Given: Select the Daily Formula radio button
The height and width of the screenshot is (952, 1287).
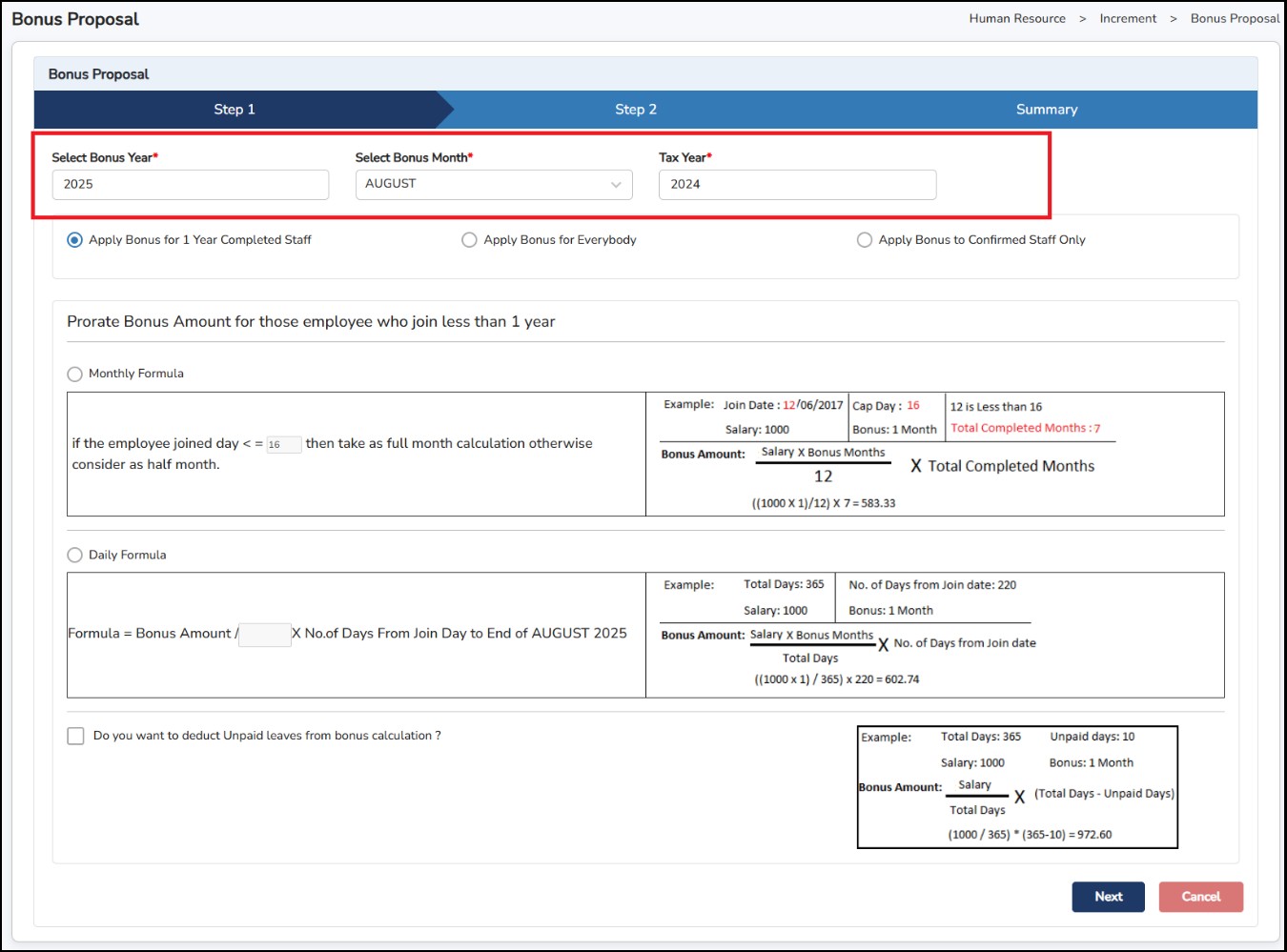Looking at the screenshot, I should tap(75, 556).
